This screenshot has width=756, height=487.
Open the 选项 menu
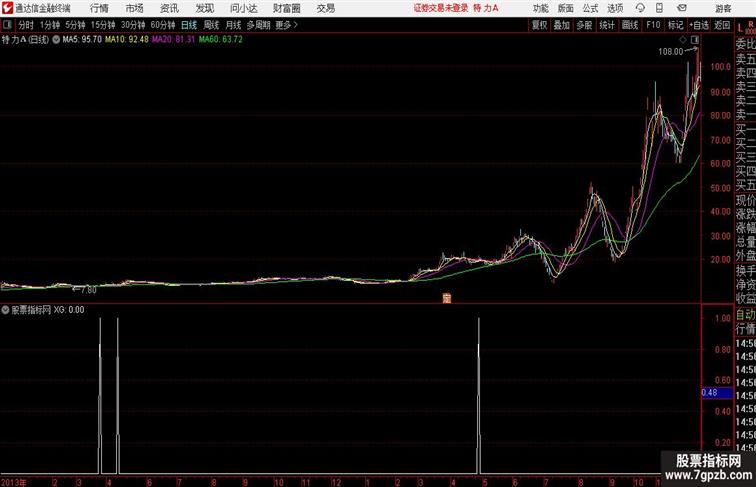[x=615, y=8]
